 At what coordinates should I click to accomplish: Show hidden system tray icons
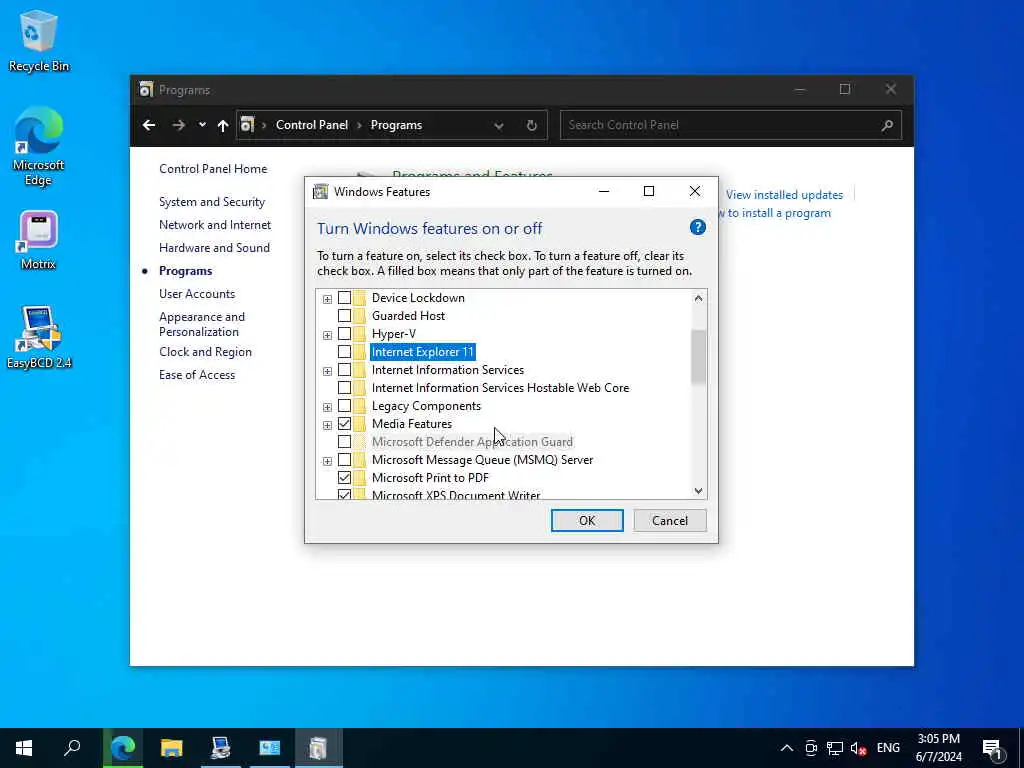click(x=787, y=748)
